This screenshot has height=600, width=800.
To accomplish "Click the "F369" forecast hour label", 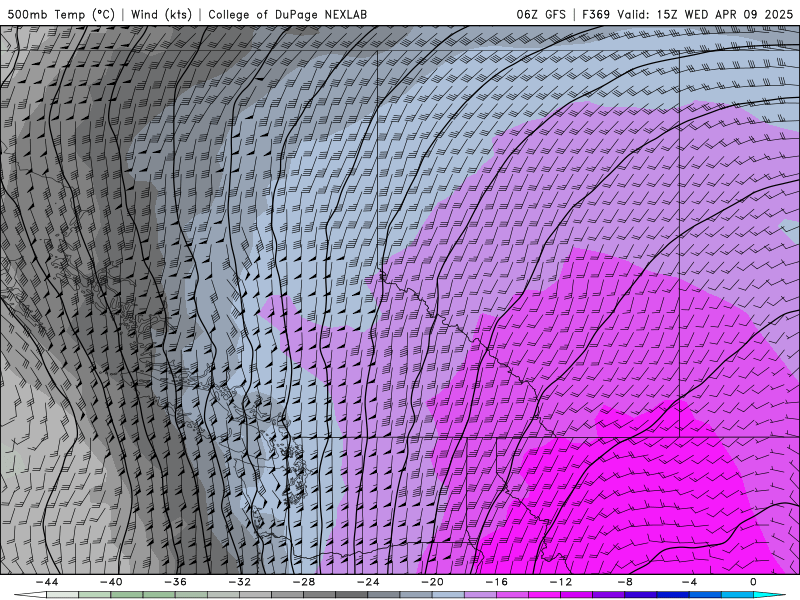I will 596,15.
